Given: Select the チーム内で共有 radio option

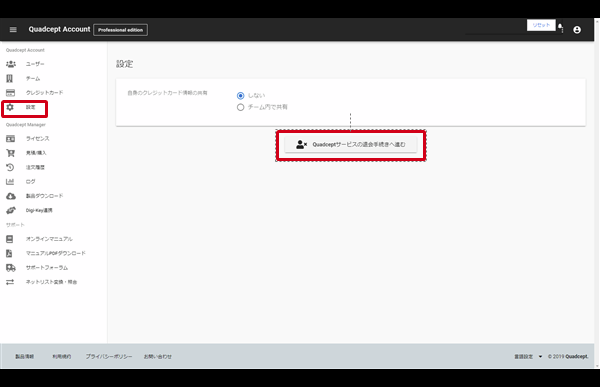Looking at the screenshot, I should pyautogui.click(x=240, y=107).
